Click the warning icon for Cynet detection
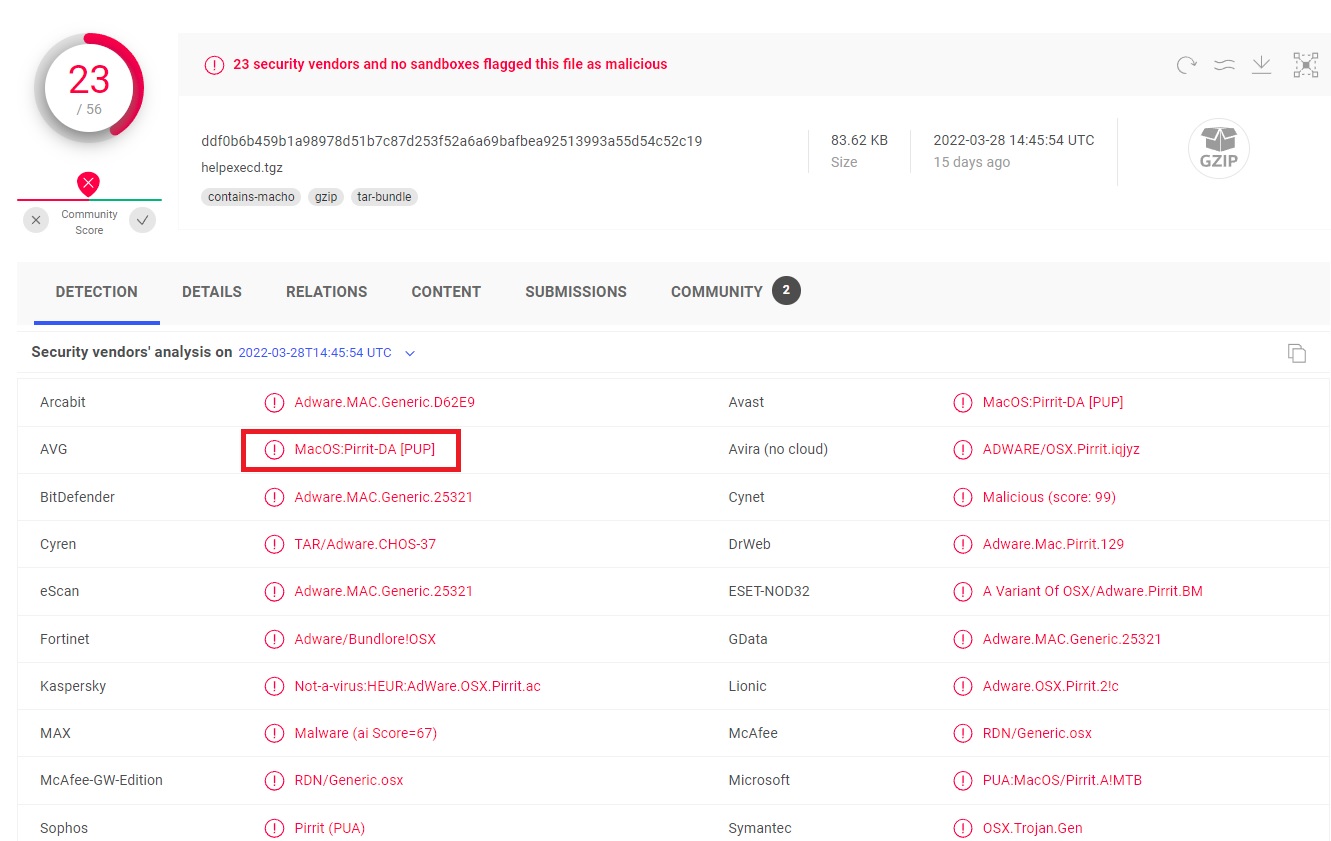Viewport: 1331px width, 841px height. tap(962, 497)
